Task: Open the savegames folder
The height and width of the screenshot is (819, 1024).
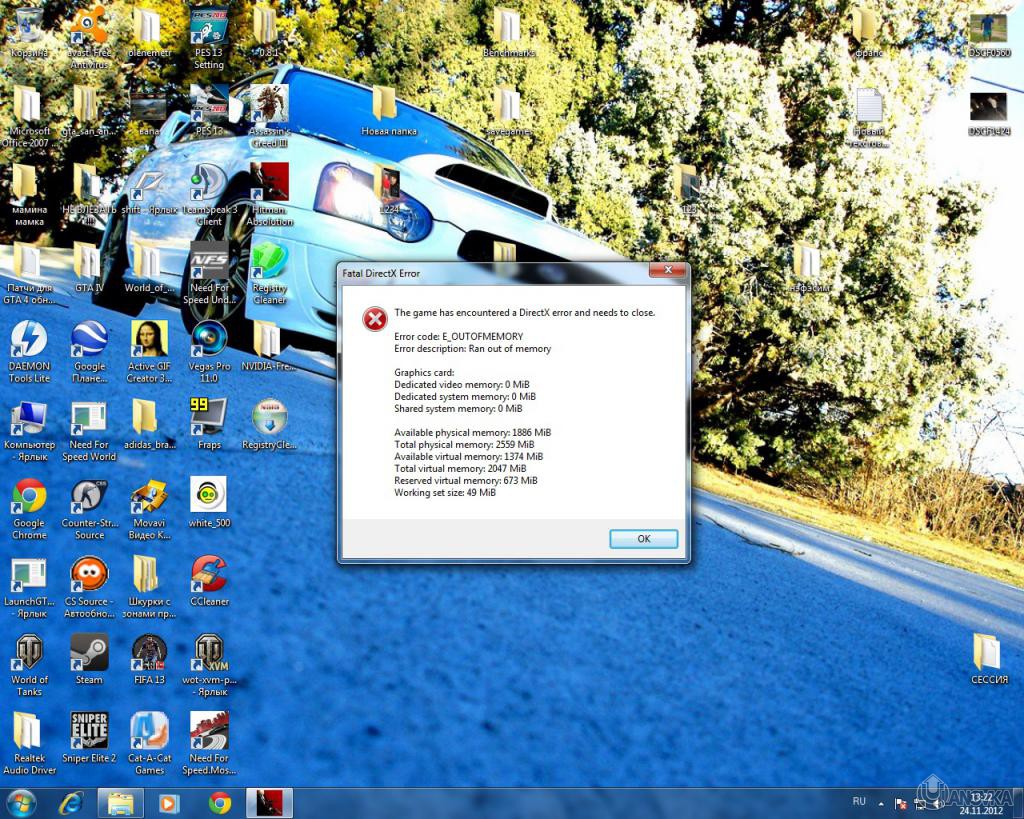Action: [x=508, y=111]
